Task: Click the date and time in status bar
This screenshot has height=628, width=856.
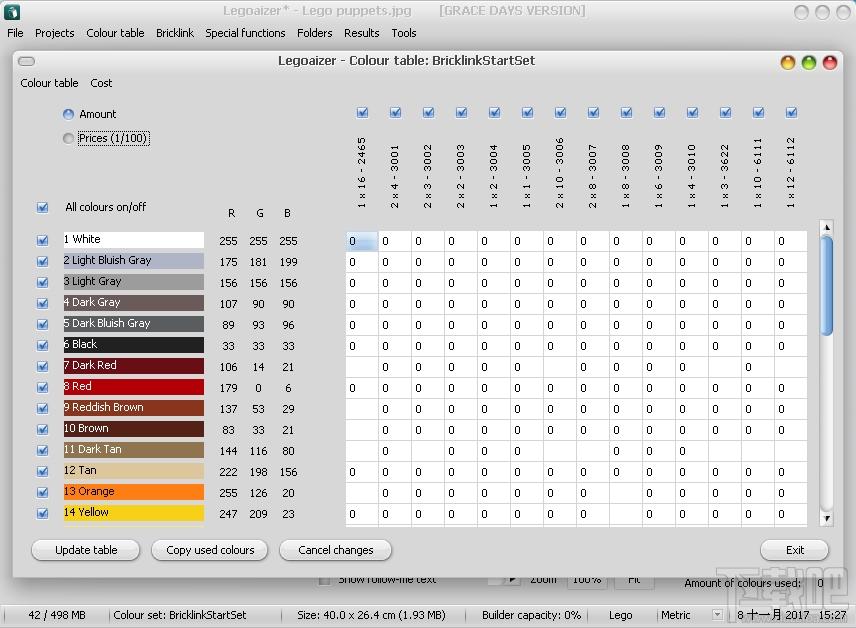Action: pos(792,615)
